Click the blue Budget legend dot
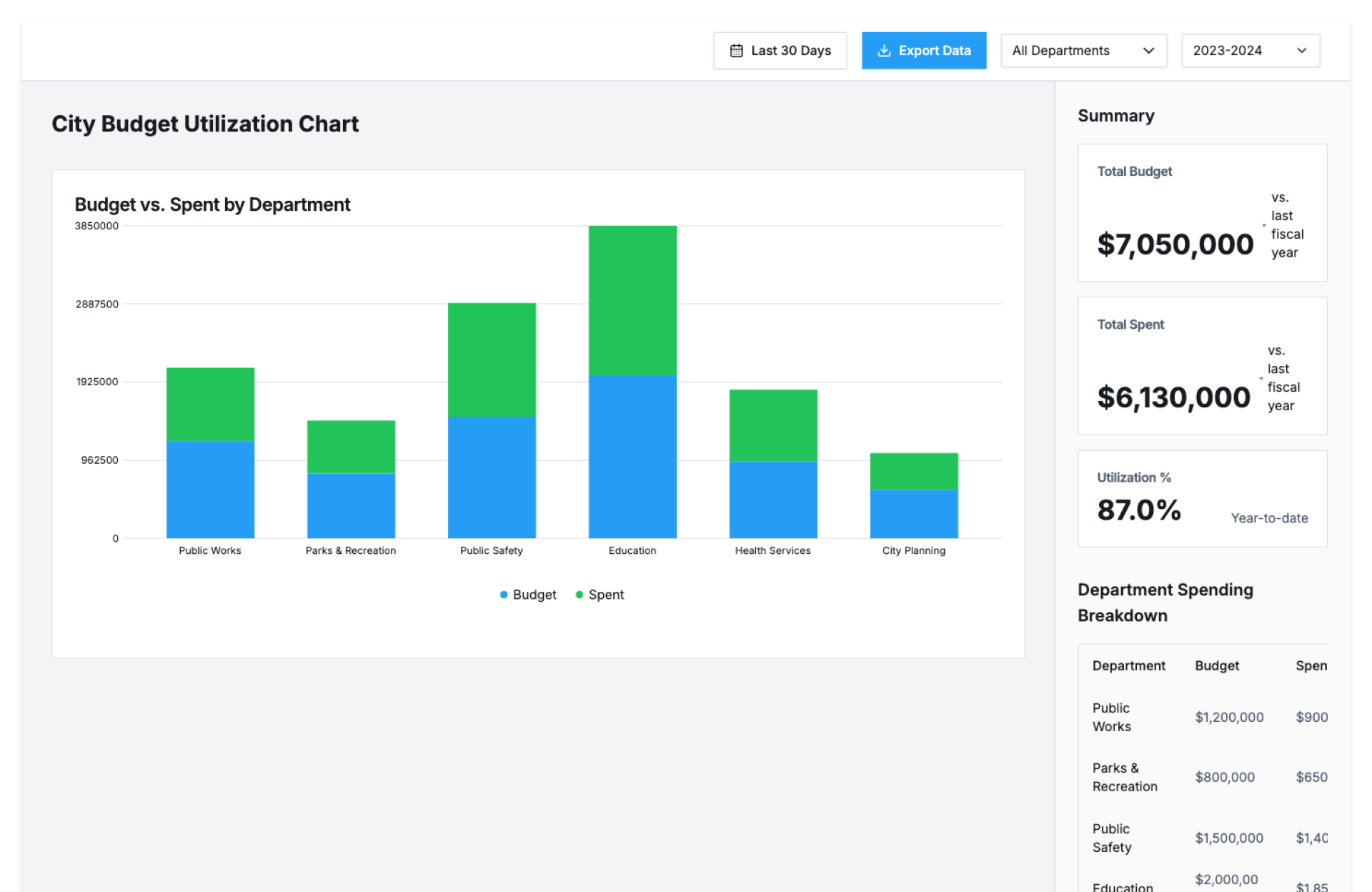This screenshot has width=1372, height=892. (504, 595)
